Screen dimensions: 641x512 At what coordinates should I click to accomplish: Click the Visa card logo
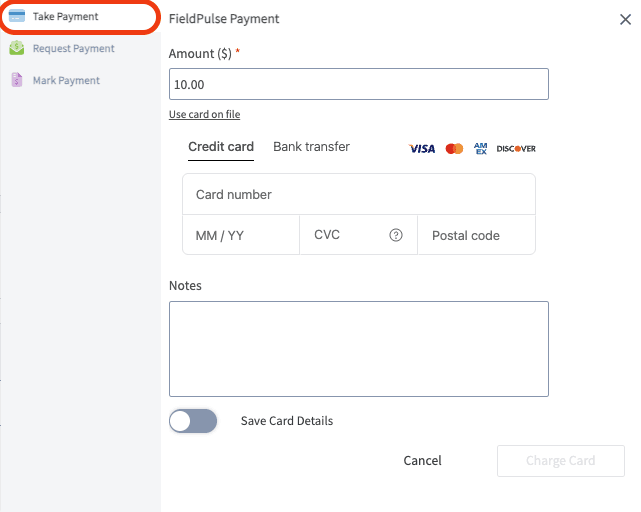422,148
